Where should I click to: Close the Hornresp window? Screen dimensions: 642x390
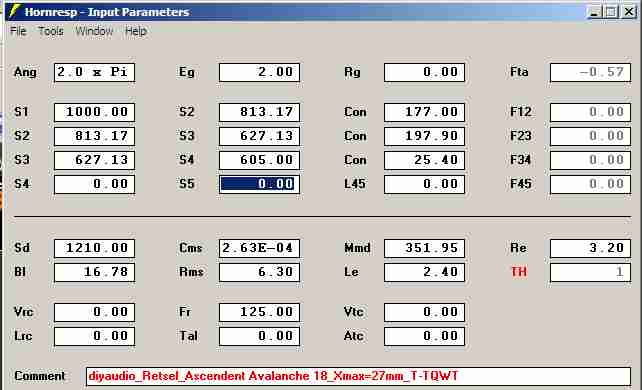[629, 12]
